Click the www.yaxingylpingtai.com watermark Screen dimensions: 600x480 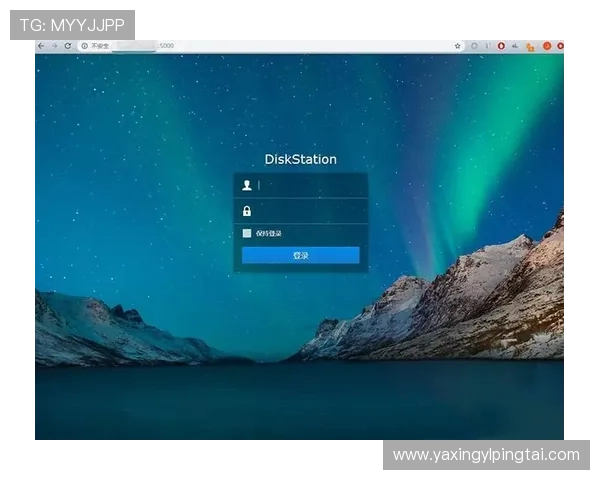point(485,455)
